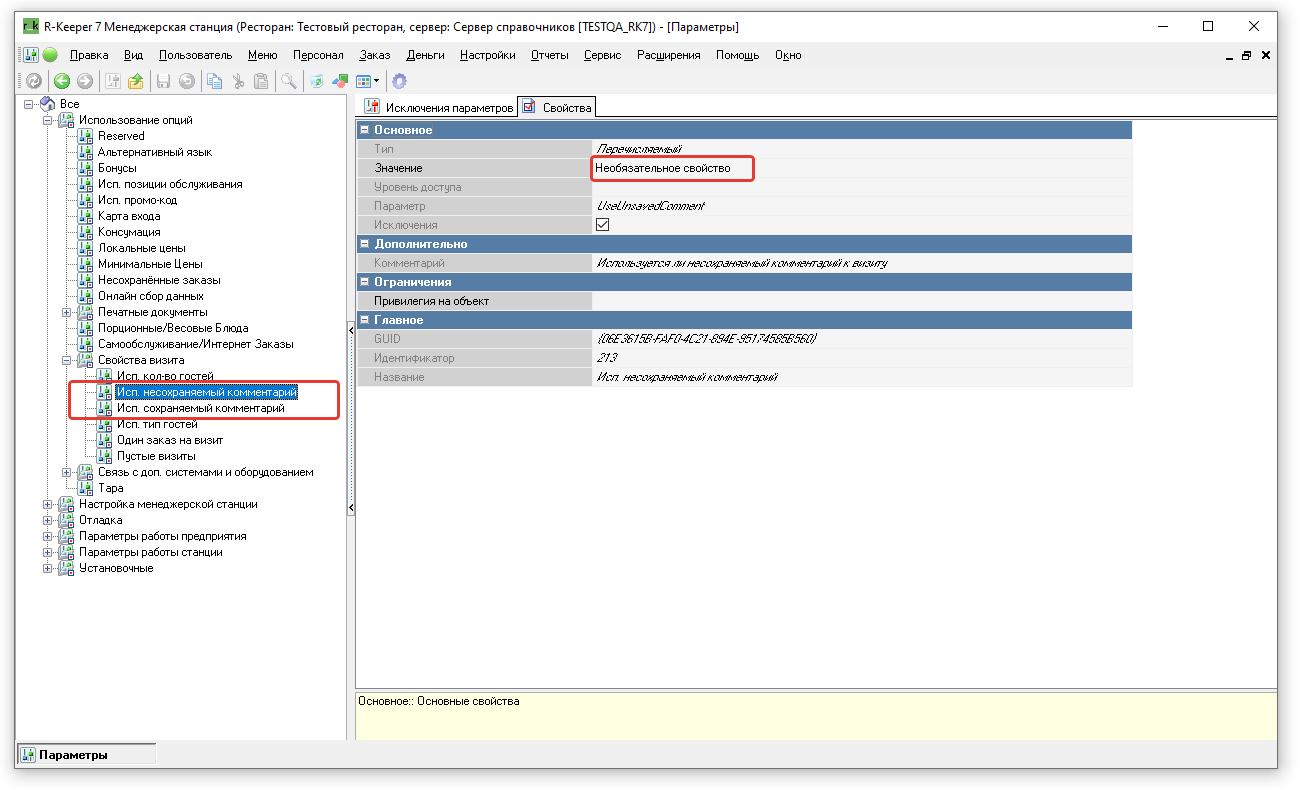Click the panel splitter collapse arrow
This screenshot has height=790, width=1300.
point(351,330)
